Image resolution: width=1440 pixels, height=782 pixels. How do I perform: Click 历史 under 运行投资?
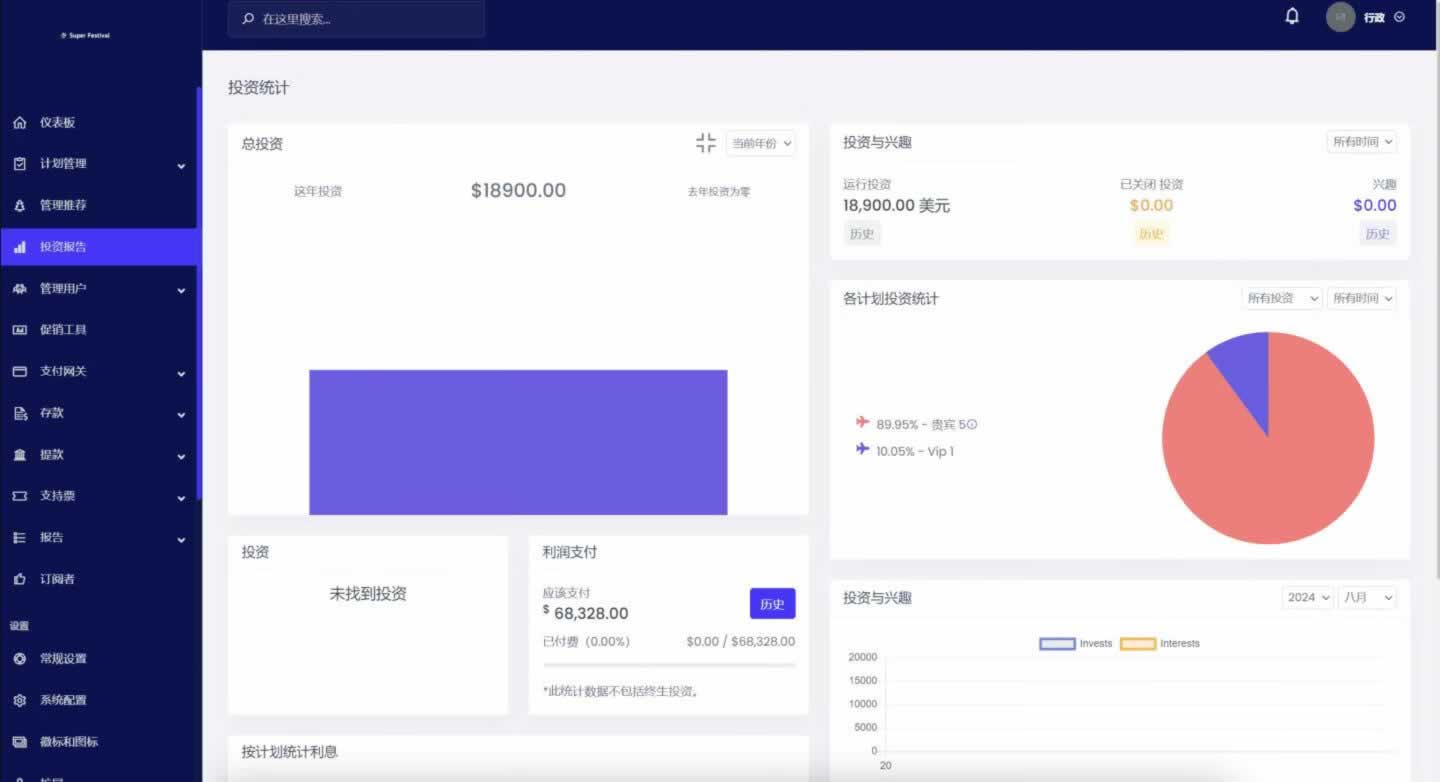[x=861, y=234]
